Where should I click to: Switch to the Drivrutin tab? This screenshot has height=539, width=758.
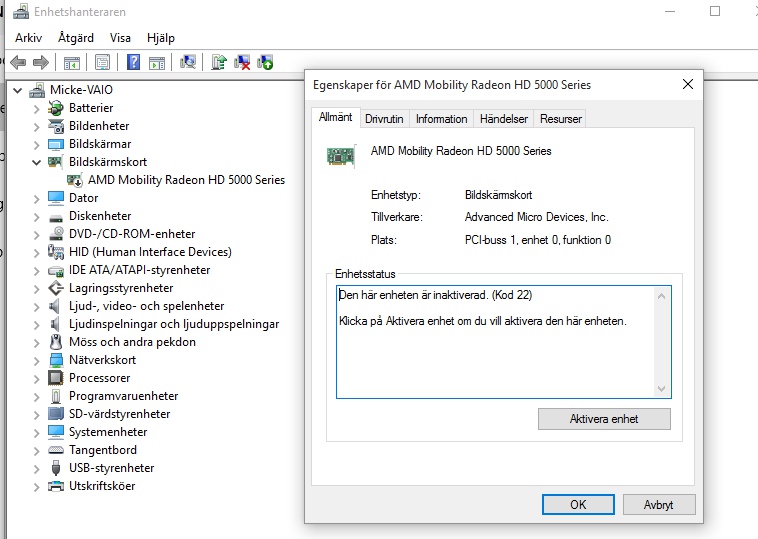384,119
